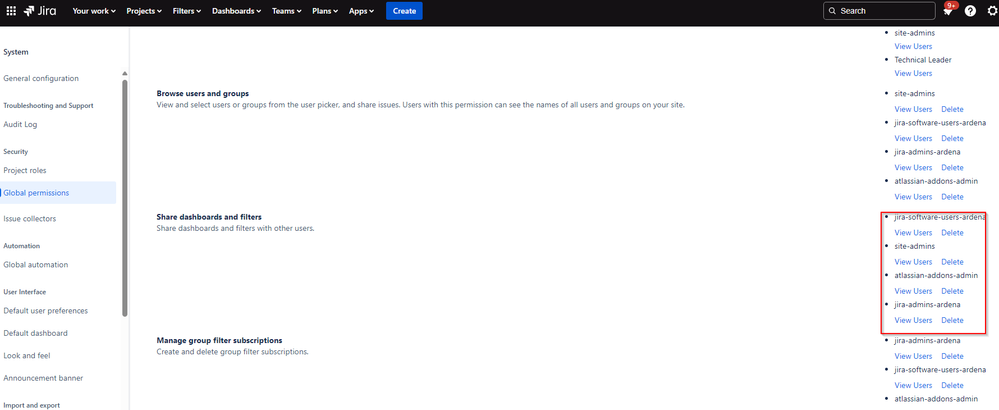Delete jira-admins-ardena from Manage group filter subscriptions
The height and width of the screenshot is (410, 999).
pos(952,357)
